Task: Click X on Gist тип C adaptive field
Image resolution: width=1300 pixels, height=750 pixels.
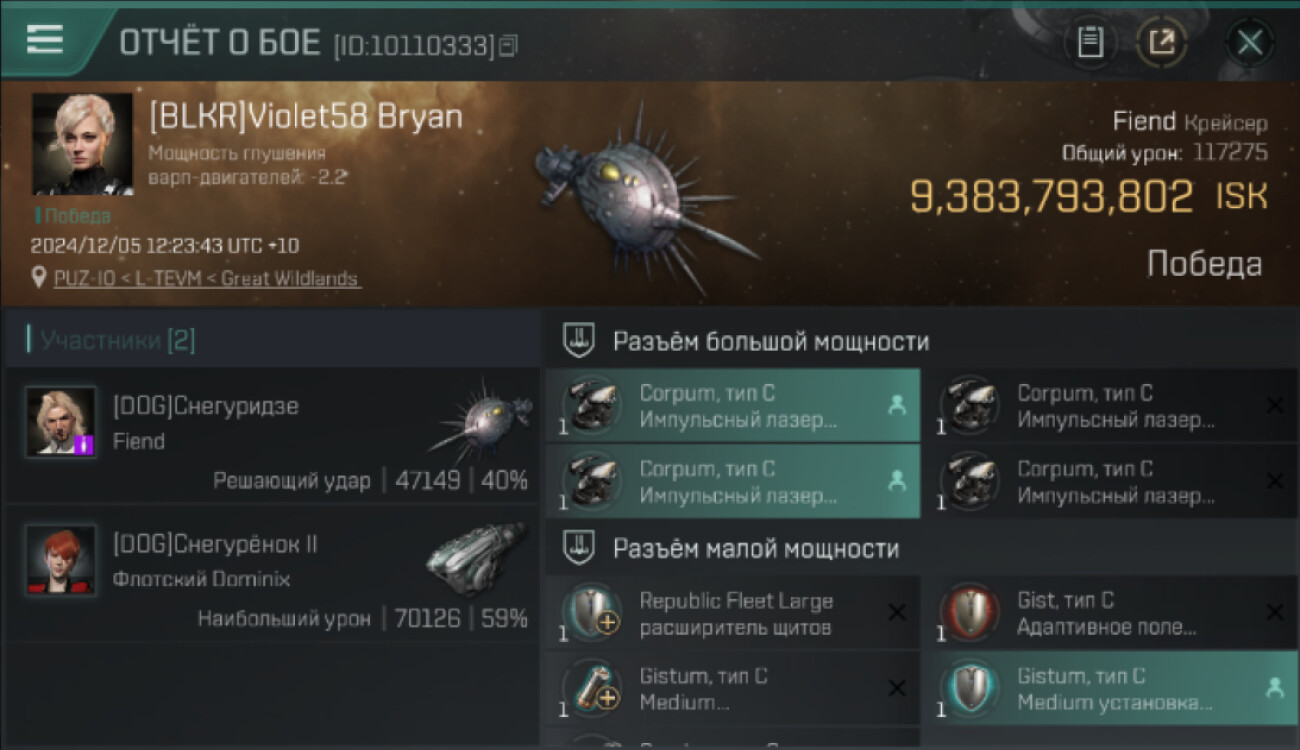Action: (1274, 612)
